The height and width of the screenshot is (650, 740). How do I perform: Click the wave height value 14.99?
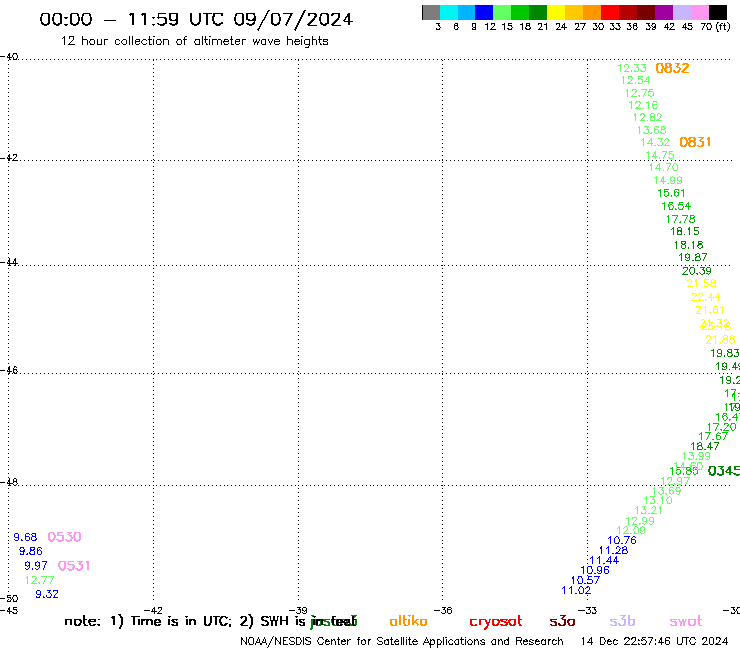point(668,180)
